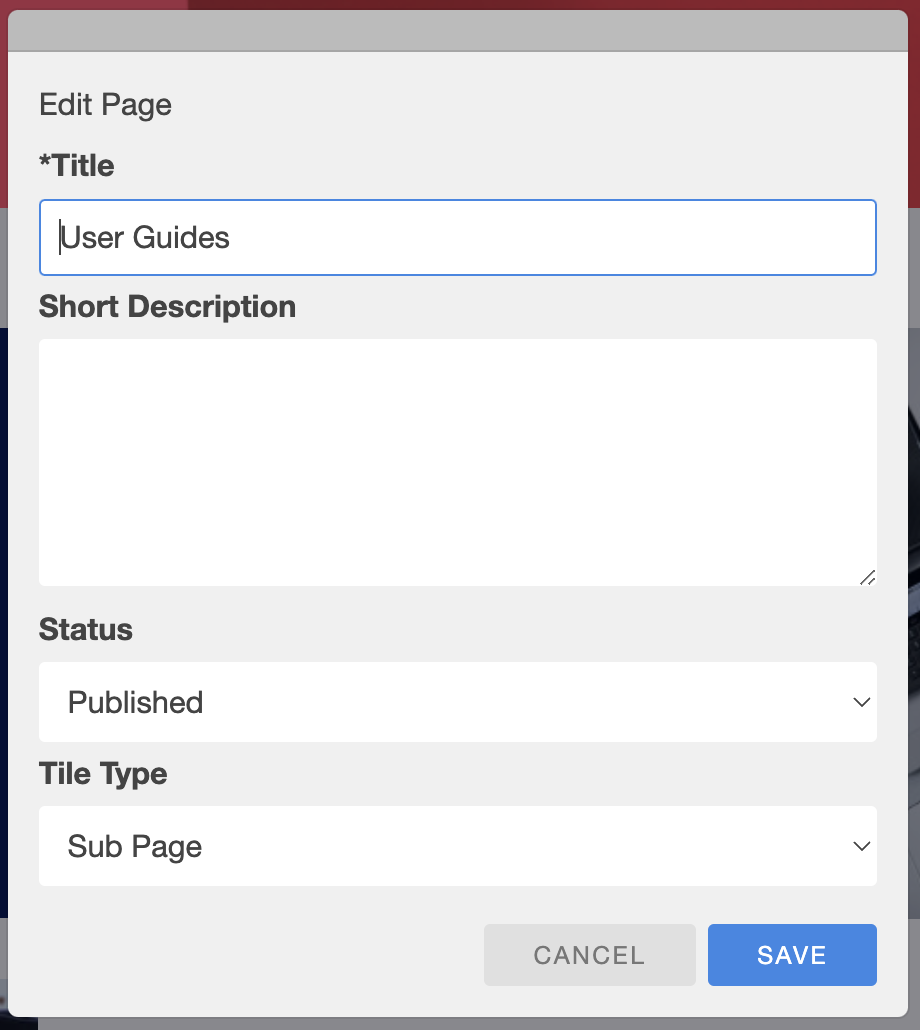Click the Tile Type field label
The image size is (920, 1030).
[103, 774]
